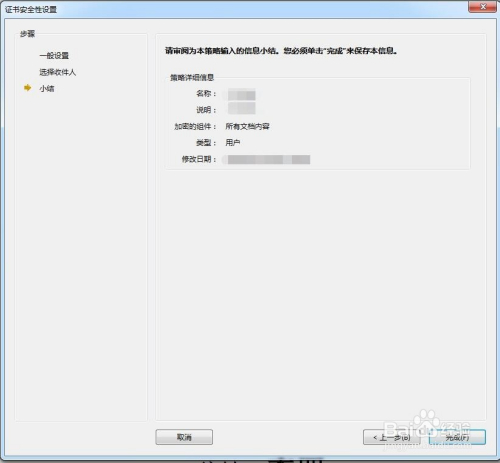Select the 选择收件人 step
The image size is (500, 463).
click(x=58, y=72)
